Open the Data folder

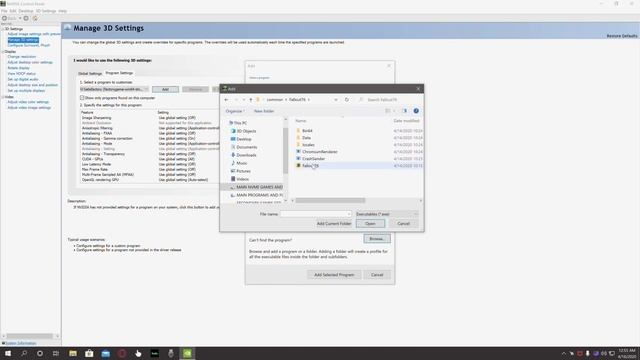(306, 138)
